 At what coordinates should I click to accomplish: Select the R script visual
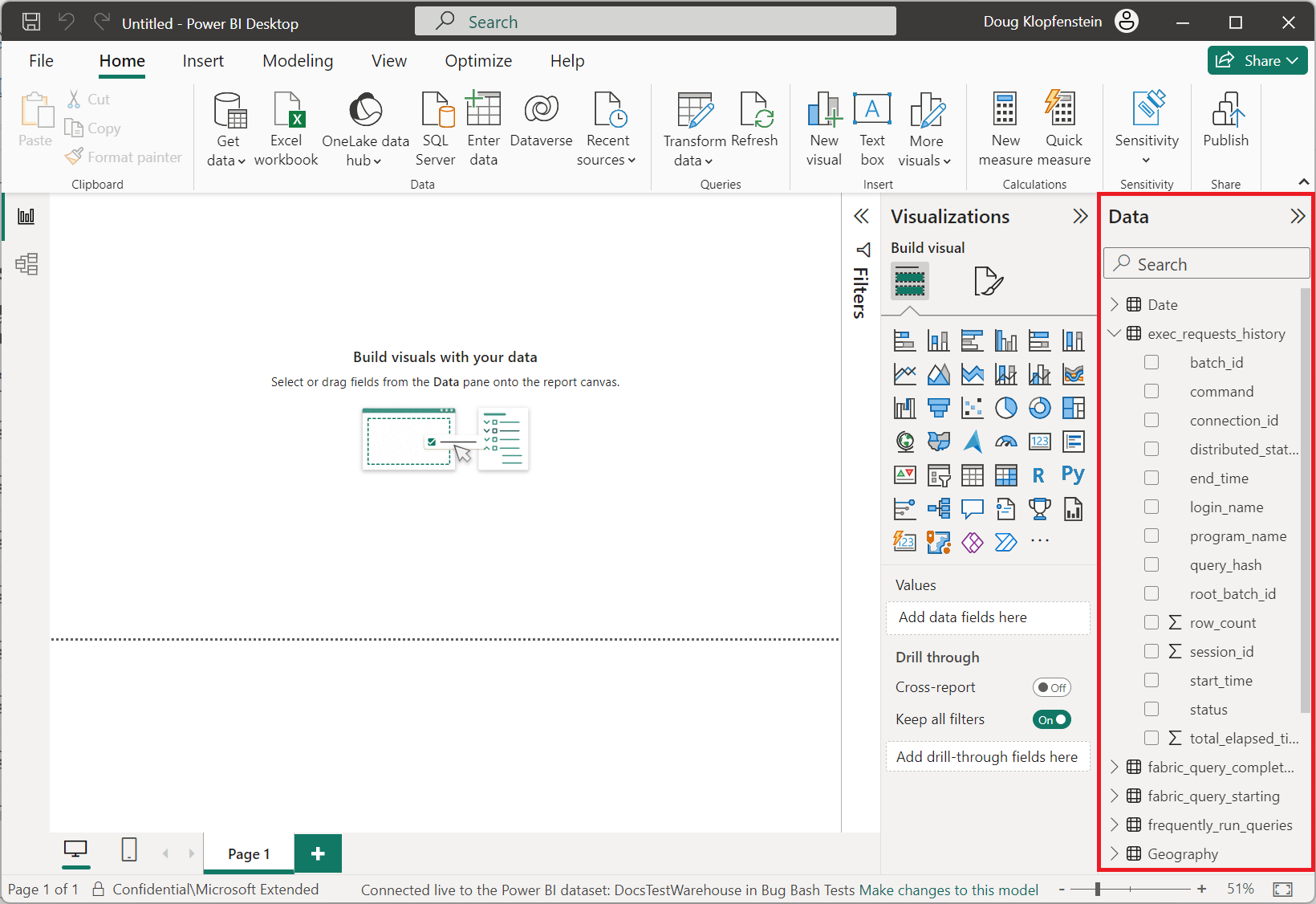pos(1039,474)
